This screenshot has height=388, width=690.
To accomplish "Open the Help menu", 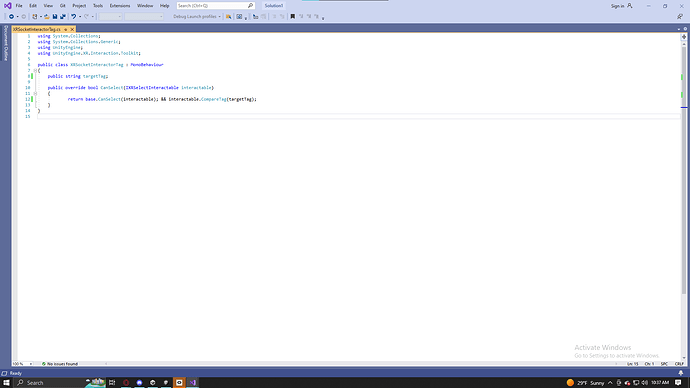I will 165,6.
